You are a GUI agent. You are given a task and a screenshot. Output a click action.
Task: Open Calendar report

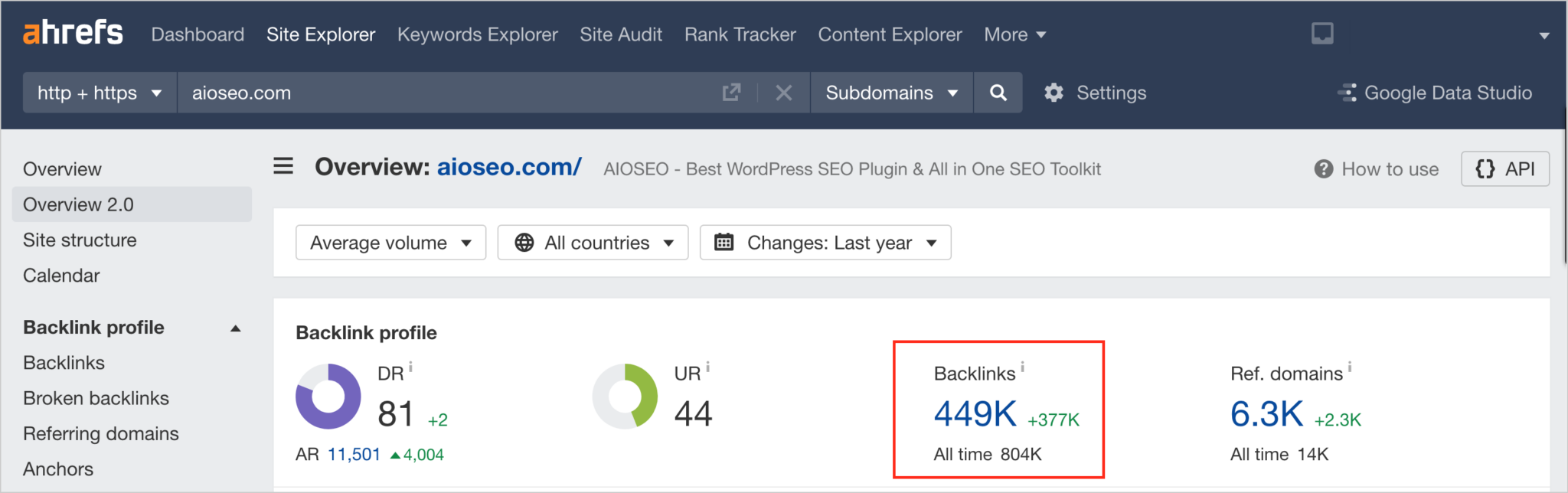[x=61, y=276]
